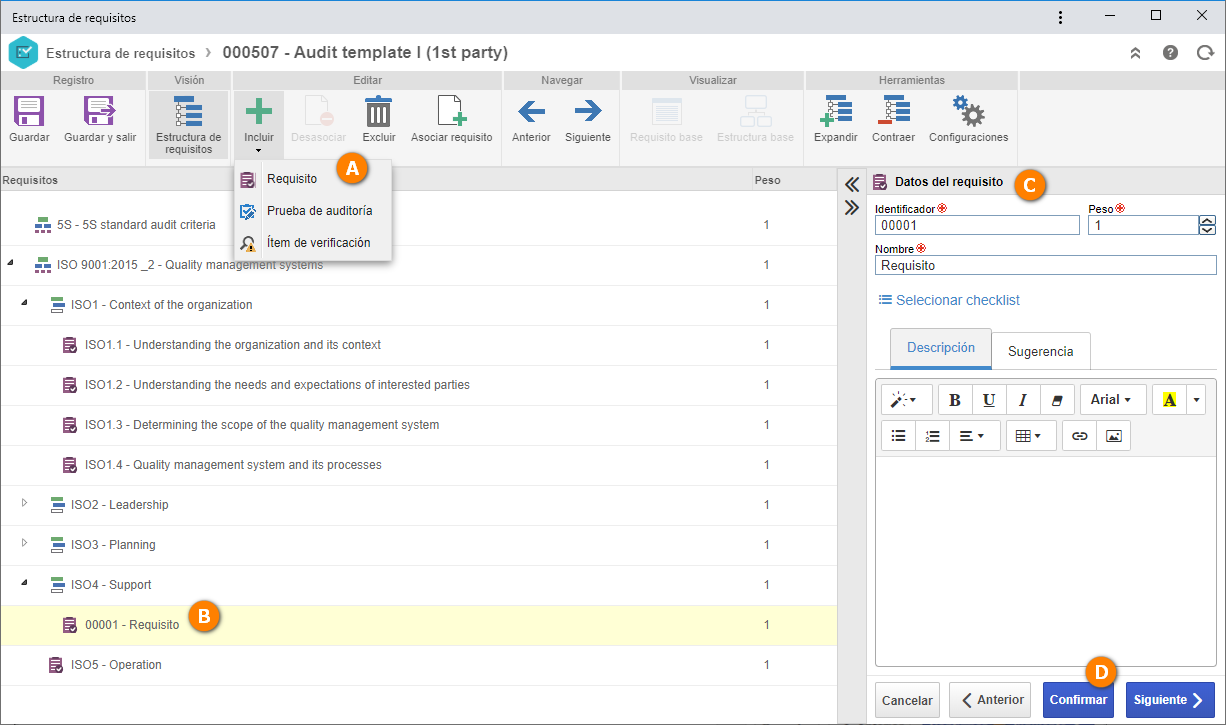Select the 00001 - Requisito row
1226x725 pixels.
coord(418,625)
